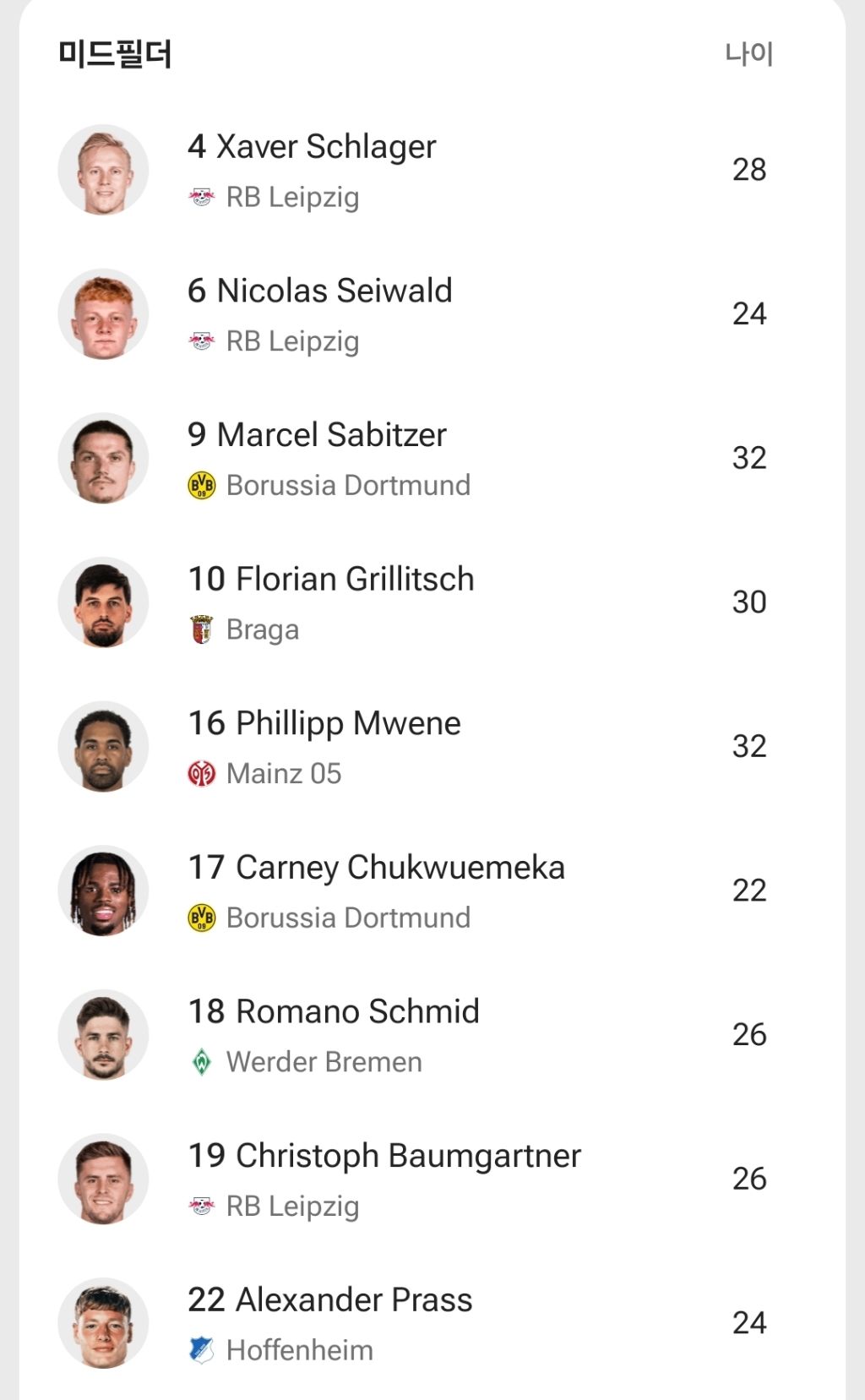The height and width of the screenshot is (1400, 865).
Task: Select the 19 Christoph Baumgartner name
Action: pos(384,1156)
